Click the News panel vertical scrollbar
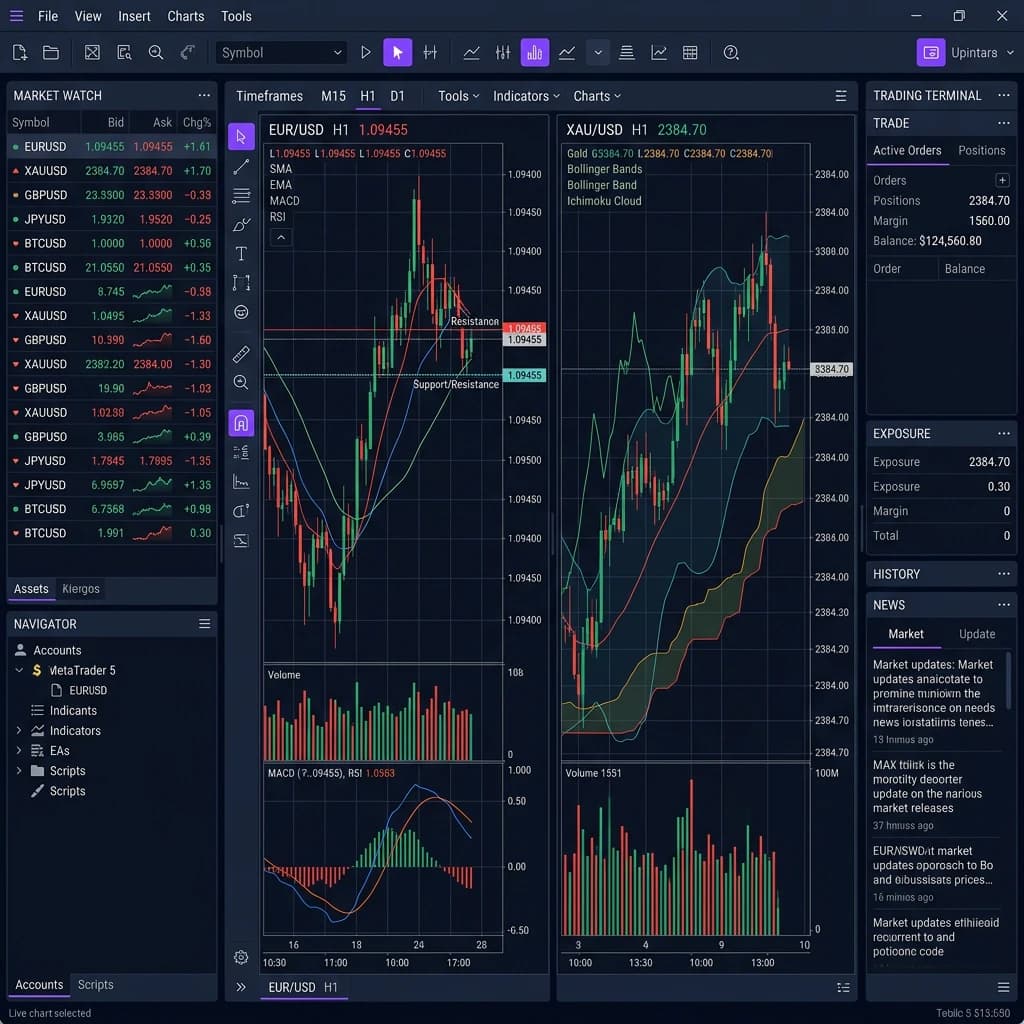 (1009, 679)
